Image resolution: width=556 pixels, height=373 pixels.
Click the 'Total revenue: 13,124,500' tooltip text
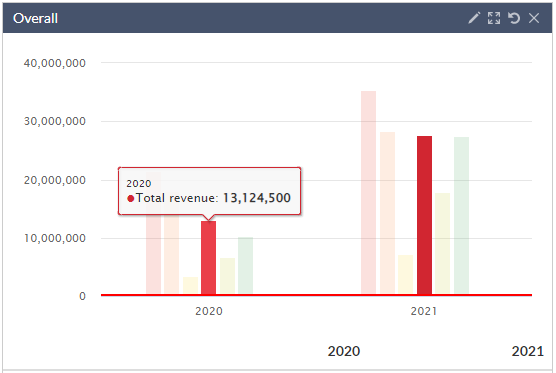tap(213, 198)
